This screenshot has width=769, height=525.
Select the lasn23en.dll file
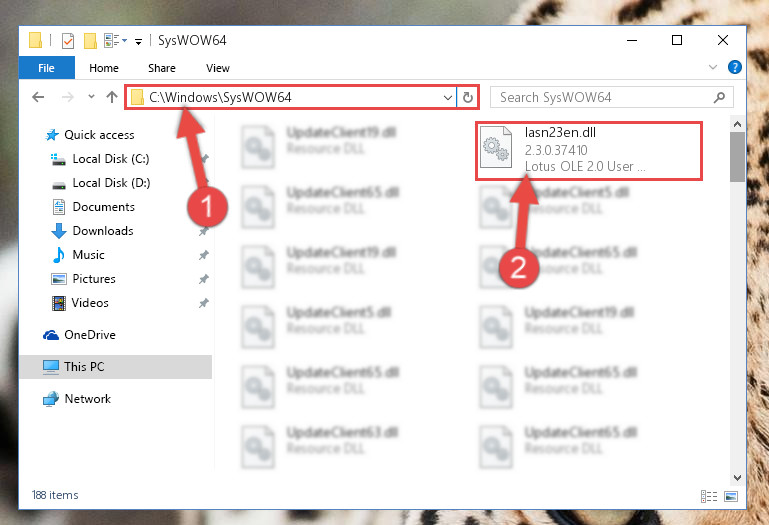pos(588,150)
